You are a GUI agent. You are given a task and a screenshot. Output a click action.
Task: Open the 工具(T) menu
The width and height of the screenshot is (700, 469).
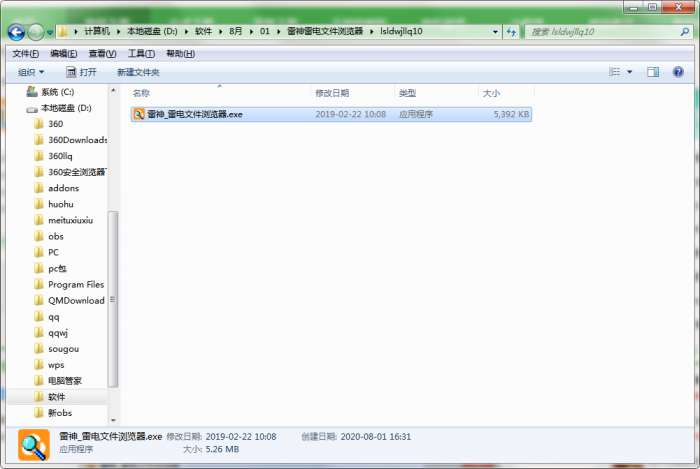[x=141, y=54]
